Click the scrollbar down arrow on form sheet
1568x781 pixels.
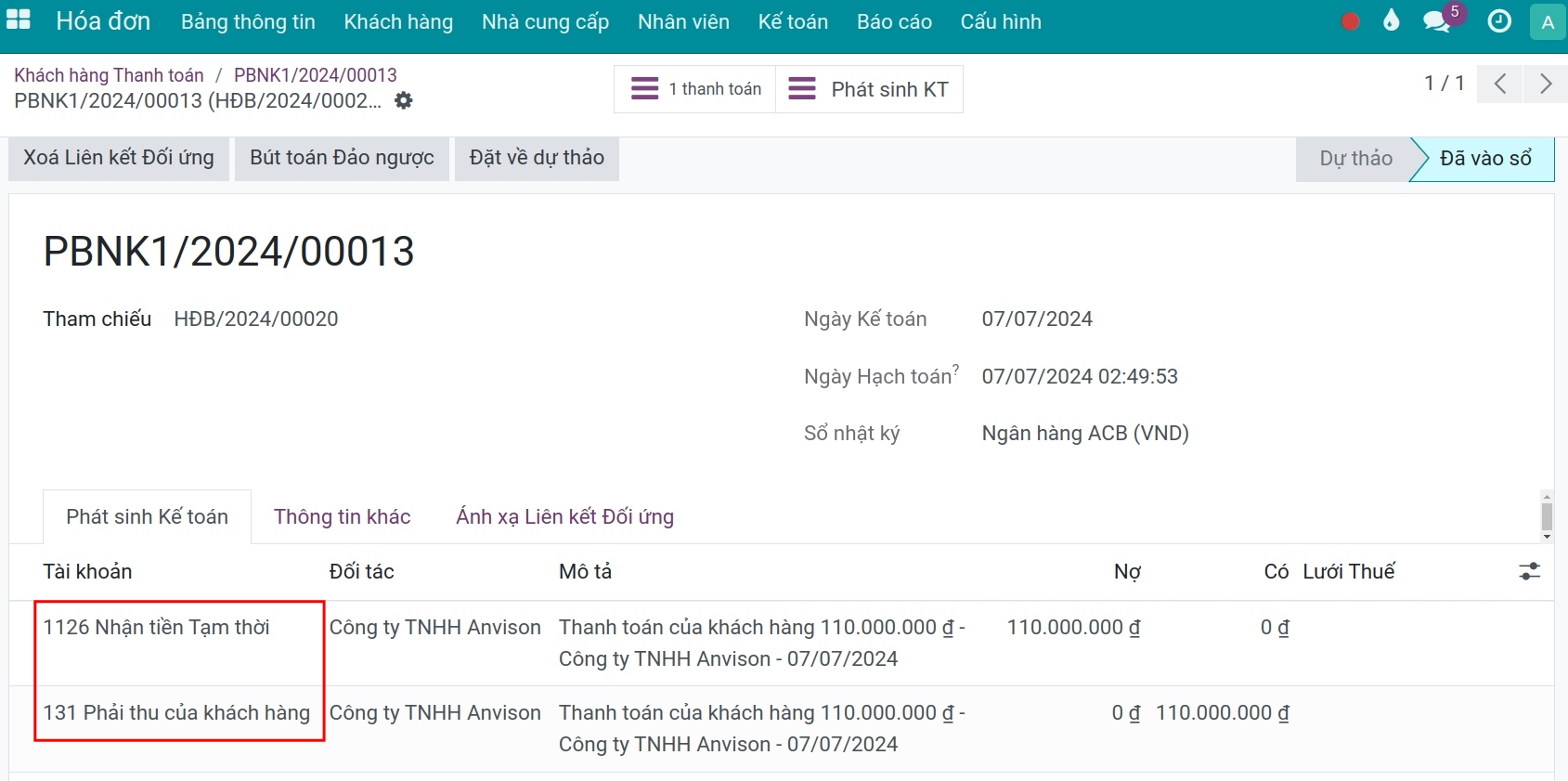click(x=1547, y=537)
